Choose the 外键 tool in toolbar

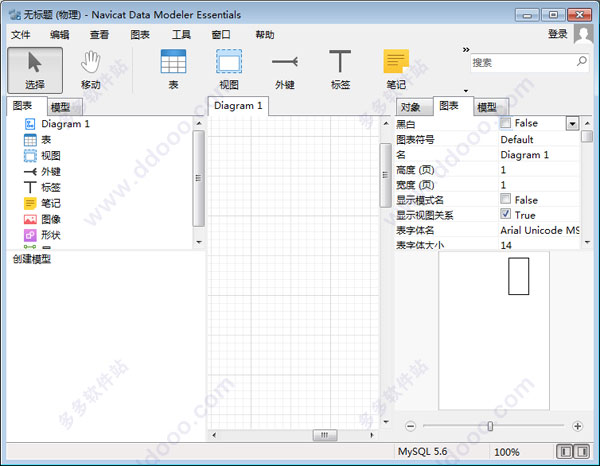point(285,70)
